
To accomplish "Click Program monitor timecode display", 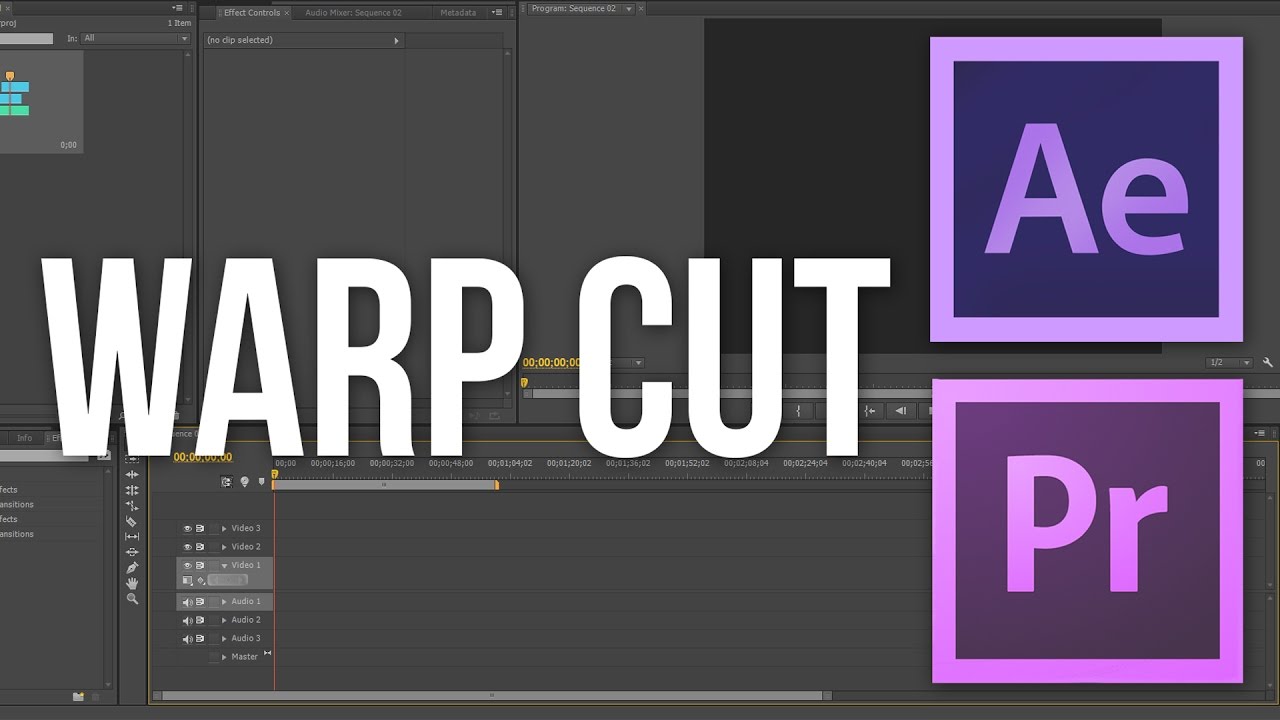I will (551, 363).
